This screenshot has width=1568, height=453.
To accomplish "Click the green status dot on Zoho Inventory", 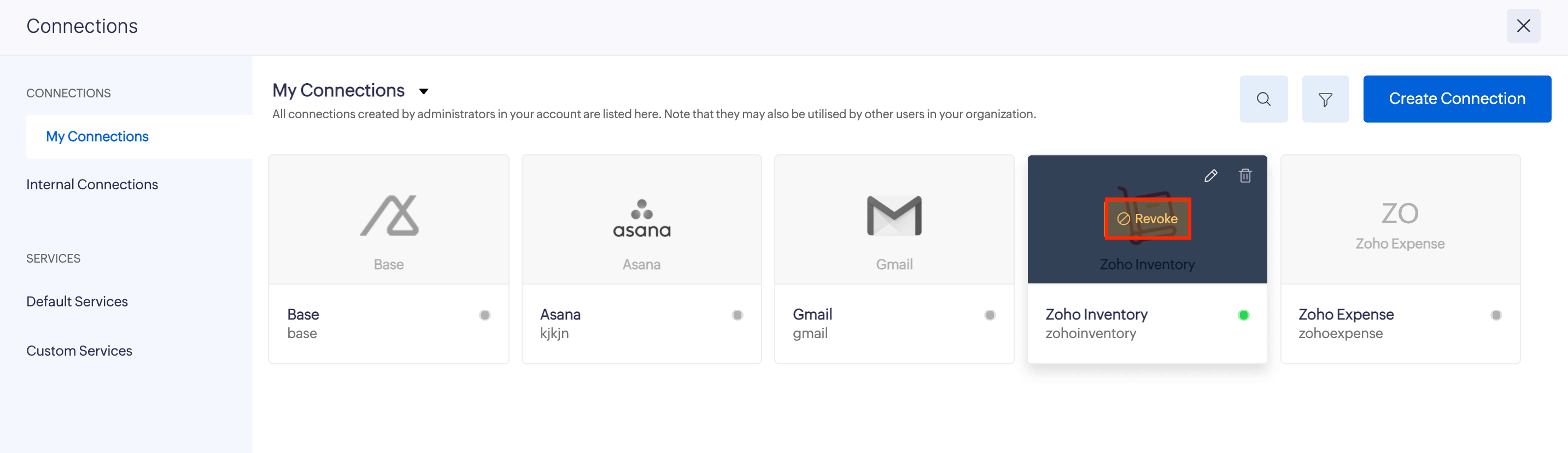I will coord(1243,315).
